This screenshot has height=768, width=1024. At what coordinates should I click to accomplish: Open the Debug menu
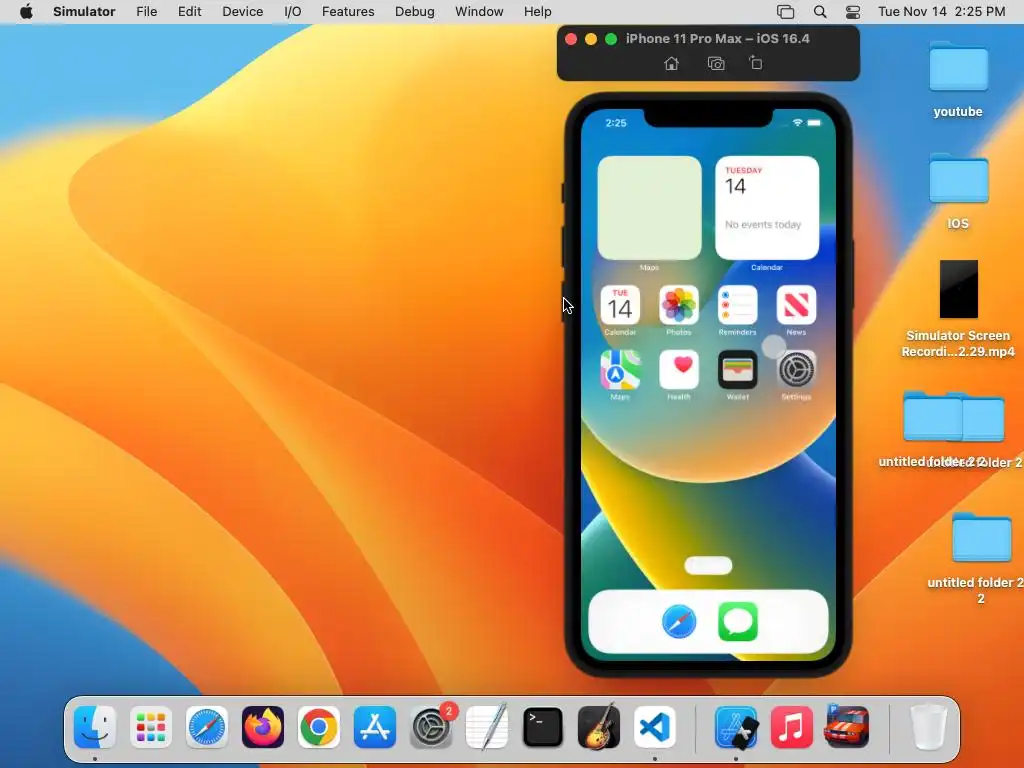pyautogui.click(x=415, y=12)
